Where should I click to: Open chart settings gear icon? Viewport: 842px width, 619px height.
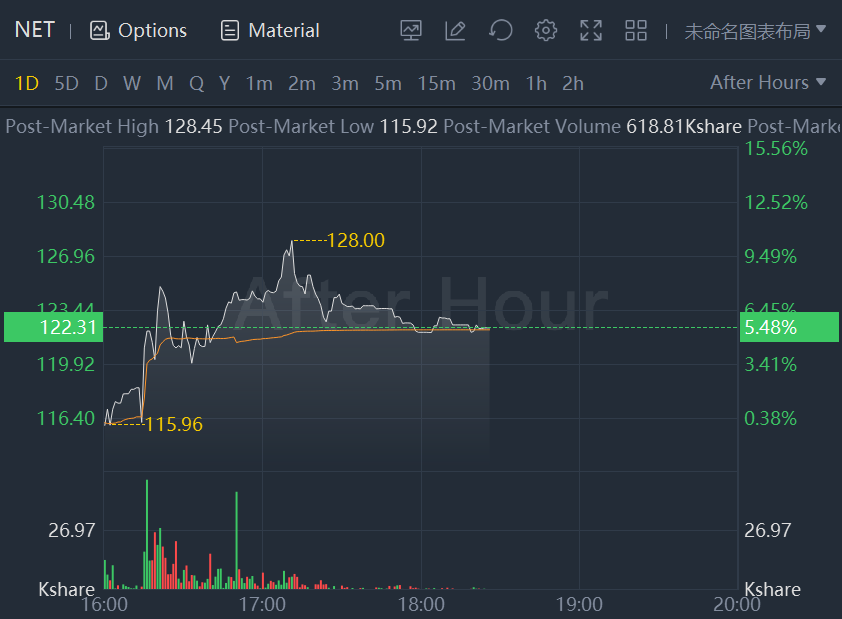click(546, 31)
